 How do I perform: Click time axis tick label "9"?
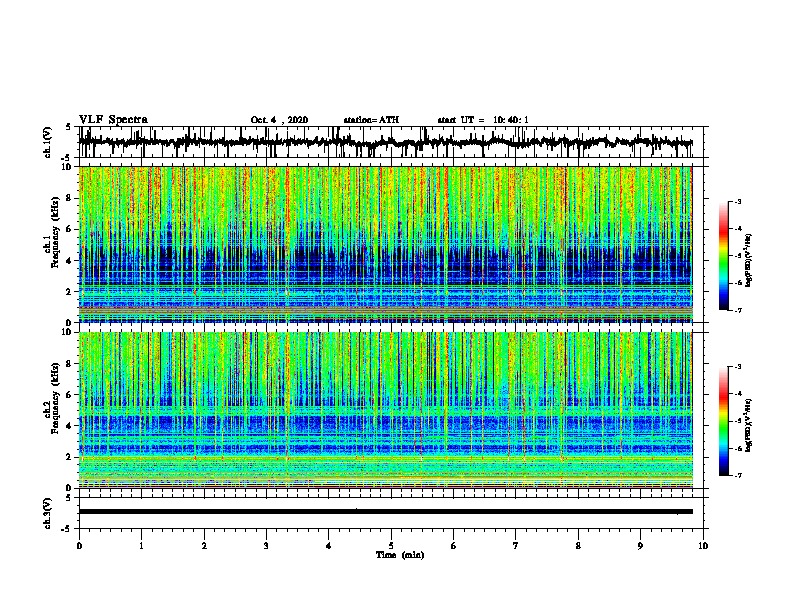640,546
